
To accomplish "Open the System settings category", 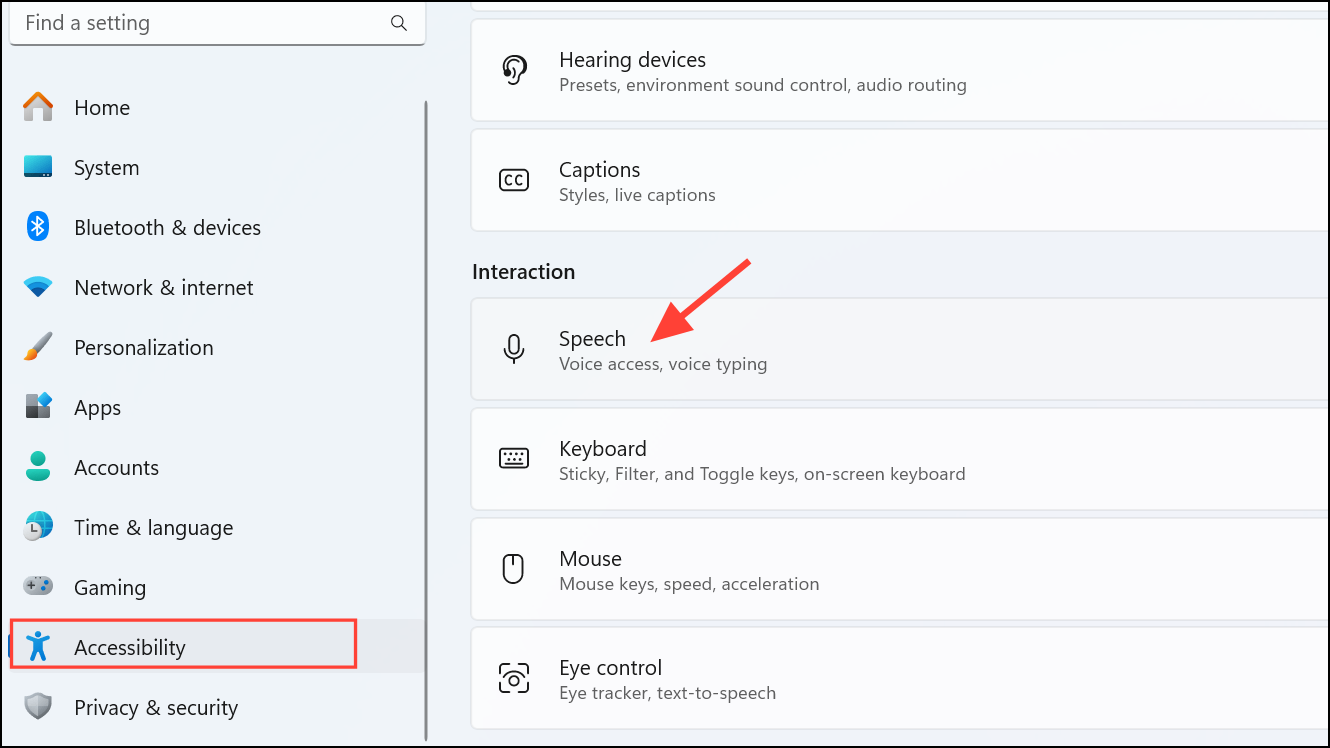I will 106,168.
